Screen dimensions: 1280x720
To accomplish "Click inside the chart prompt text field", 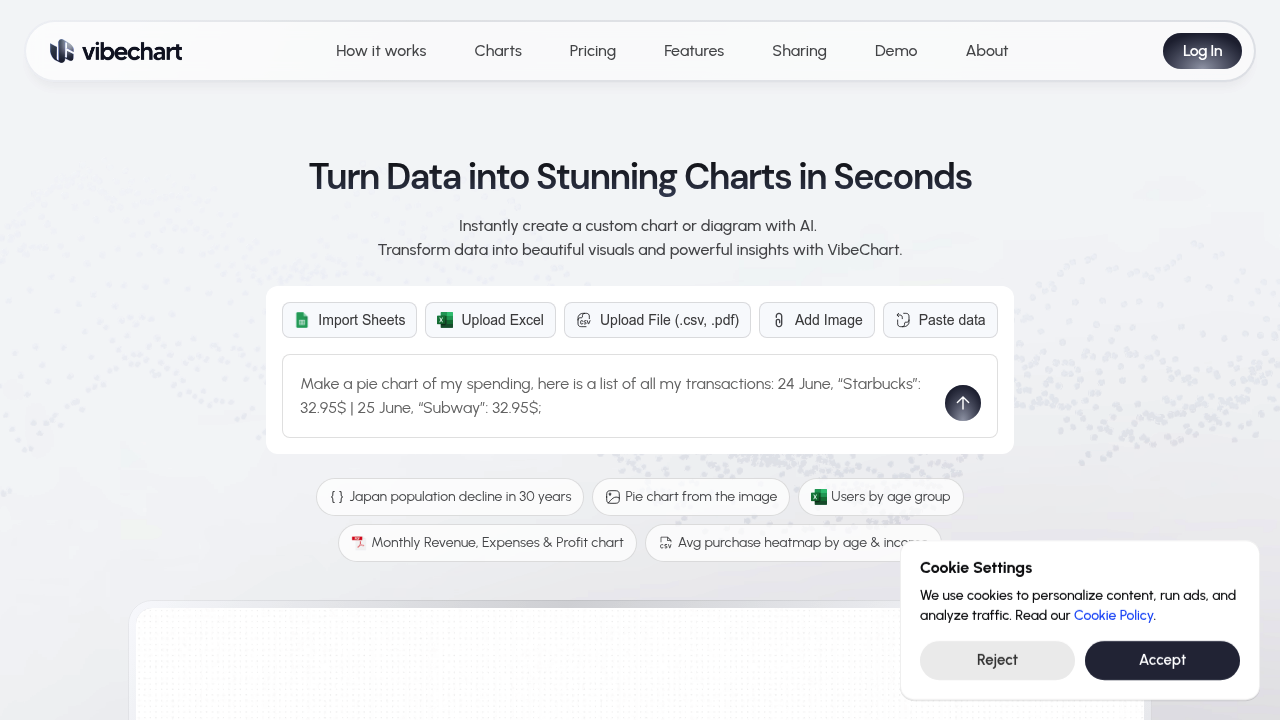I will coord(610,396).
